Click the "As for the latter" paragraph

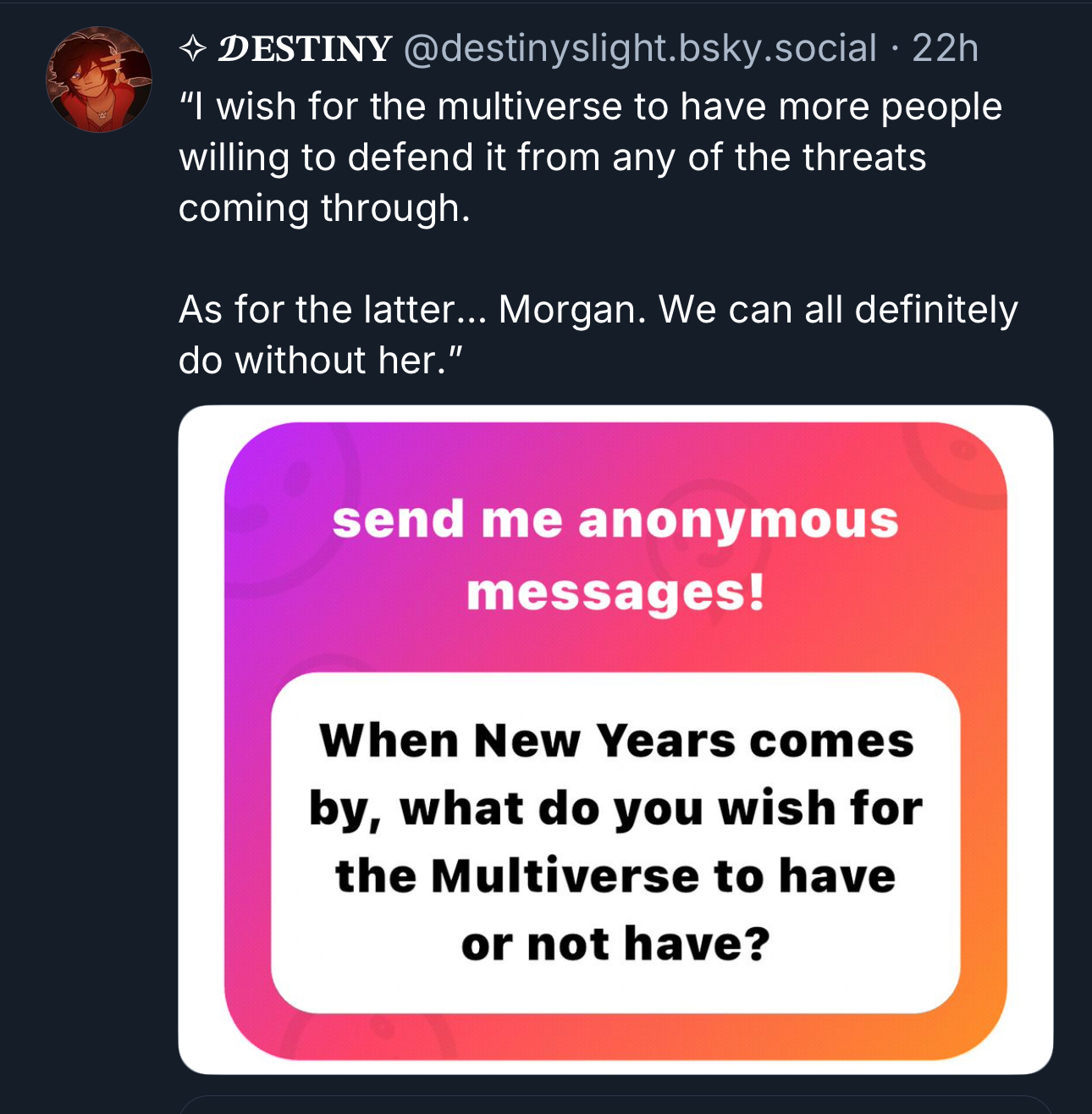pyautogui.click(x=598, y=335)
